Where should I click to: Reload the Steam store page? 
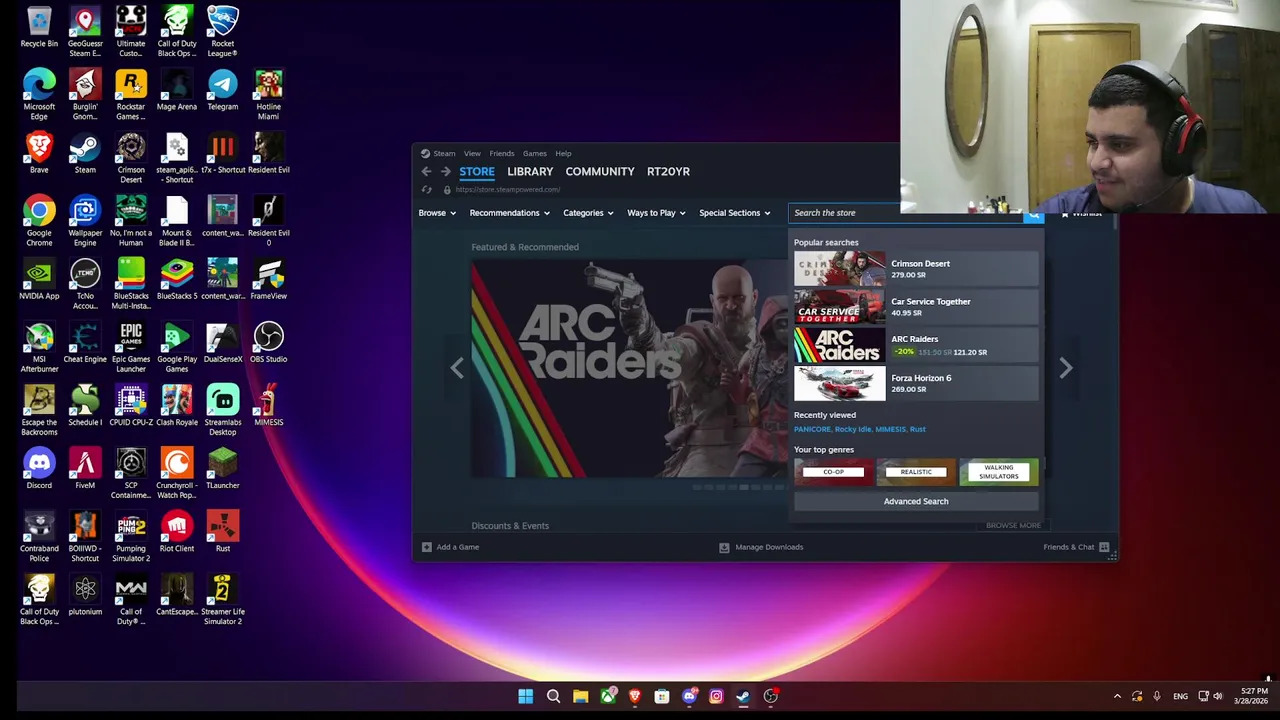tap(427, 189)
